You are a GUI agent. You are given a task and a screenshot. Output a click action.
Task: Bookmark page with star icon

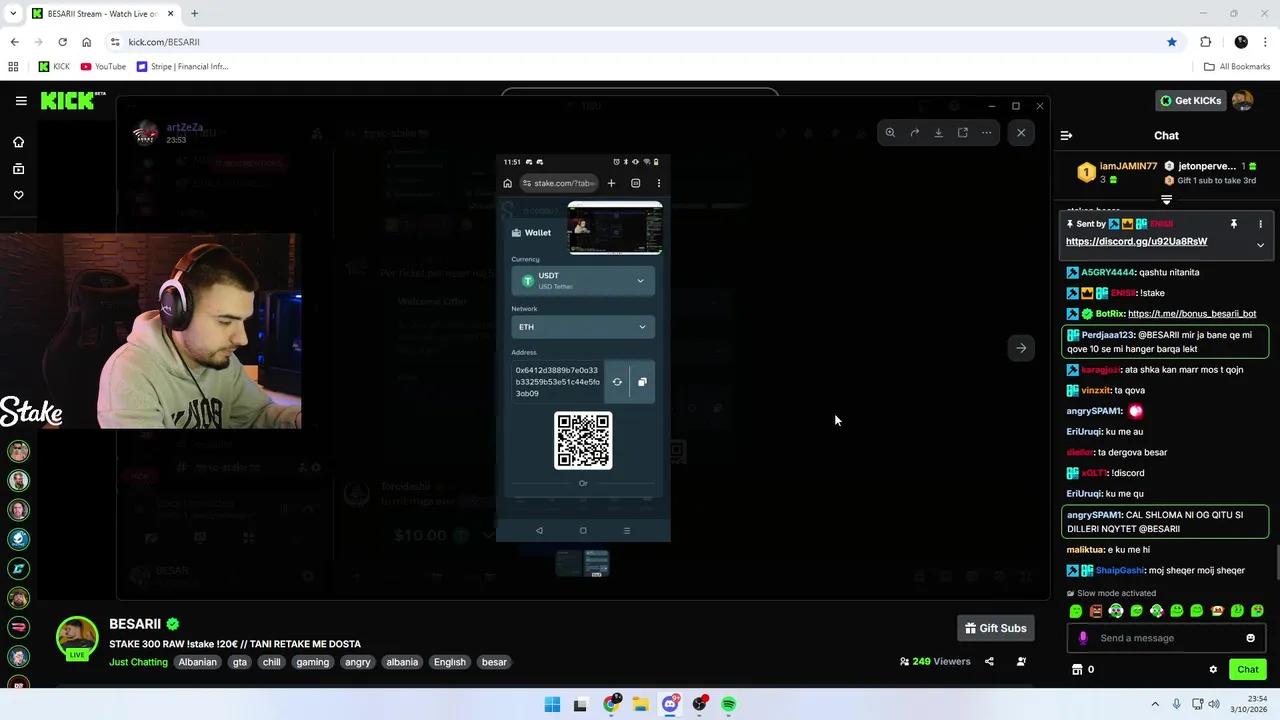pos(1172,42)
